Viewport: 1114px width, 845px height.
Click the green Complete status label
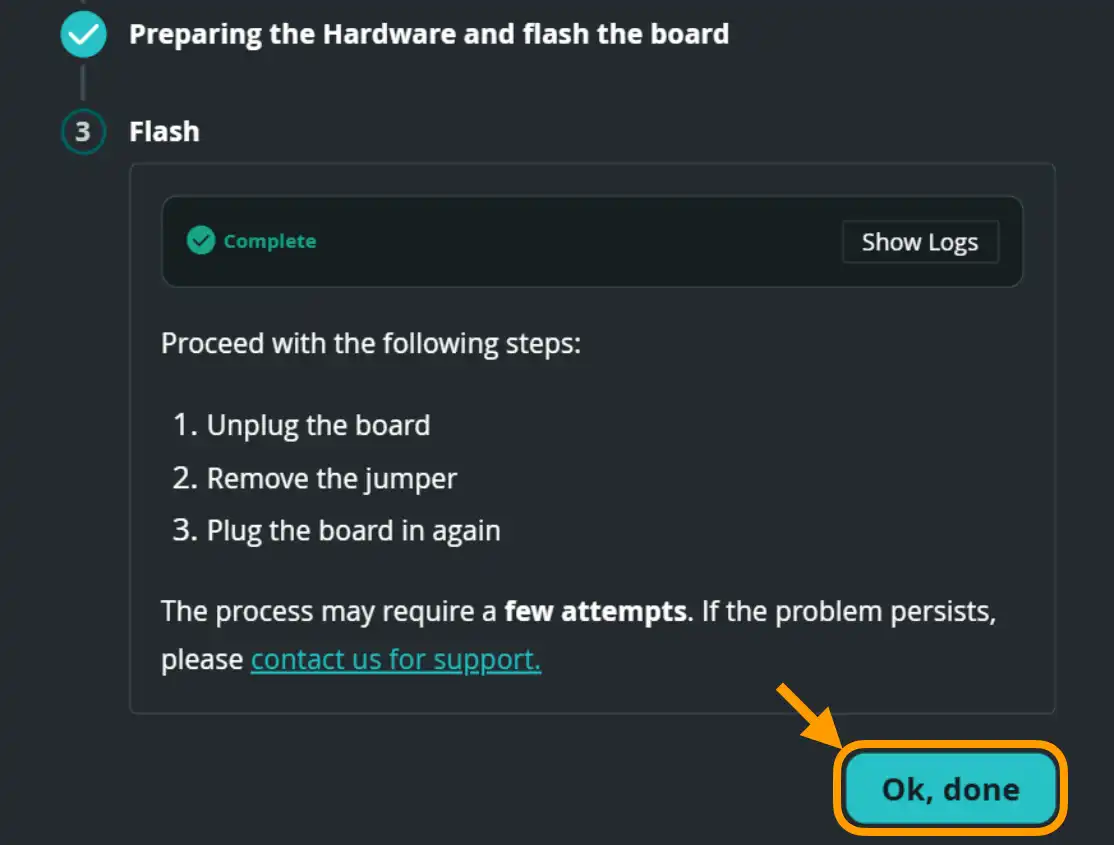click(270, 241)
